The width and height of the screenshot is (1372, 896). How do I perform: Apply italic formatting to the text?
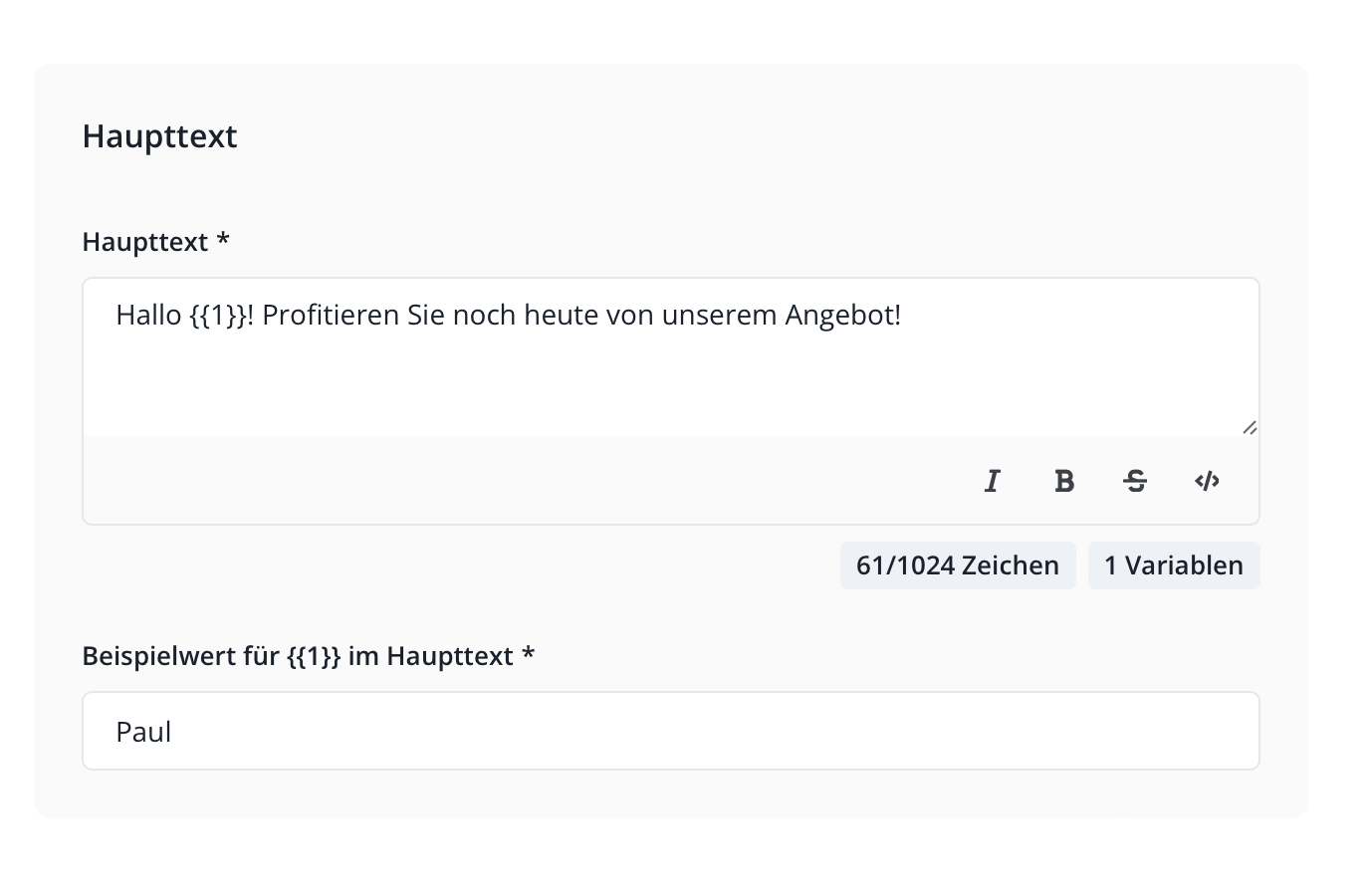pyautogui.click(x=992, y=481)
